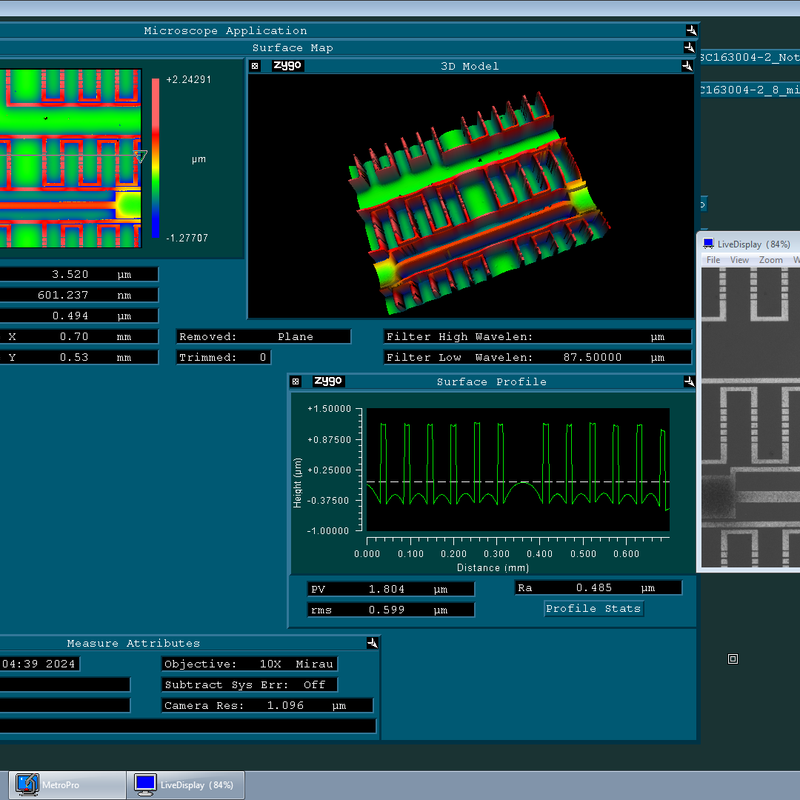This screenshot has width=800, height=800.
Task: Toggle the Surface Profile corner box control
Action: [296, 382]
